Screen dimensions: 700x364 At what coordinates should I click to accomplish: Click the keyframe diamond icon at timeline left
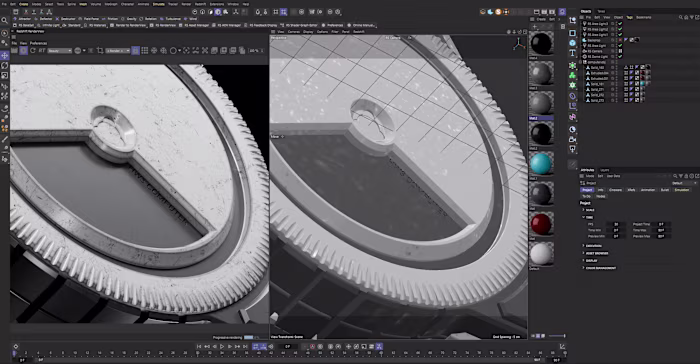coord(16,347)
